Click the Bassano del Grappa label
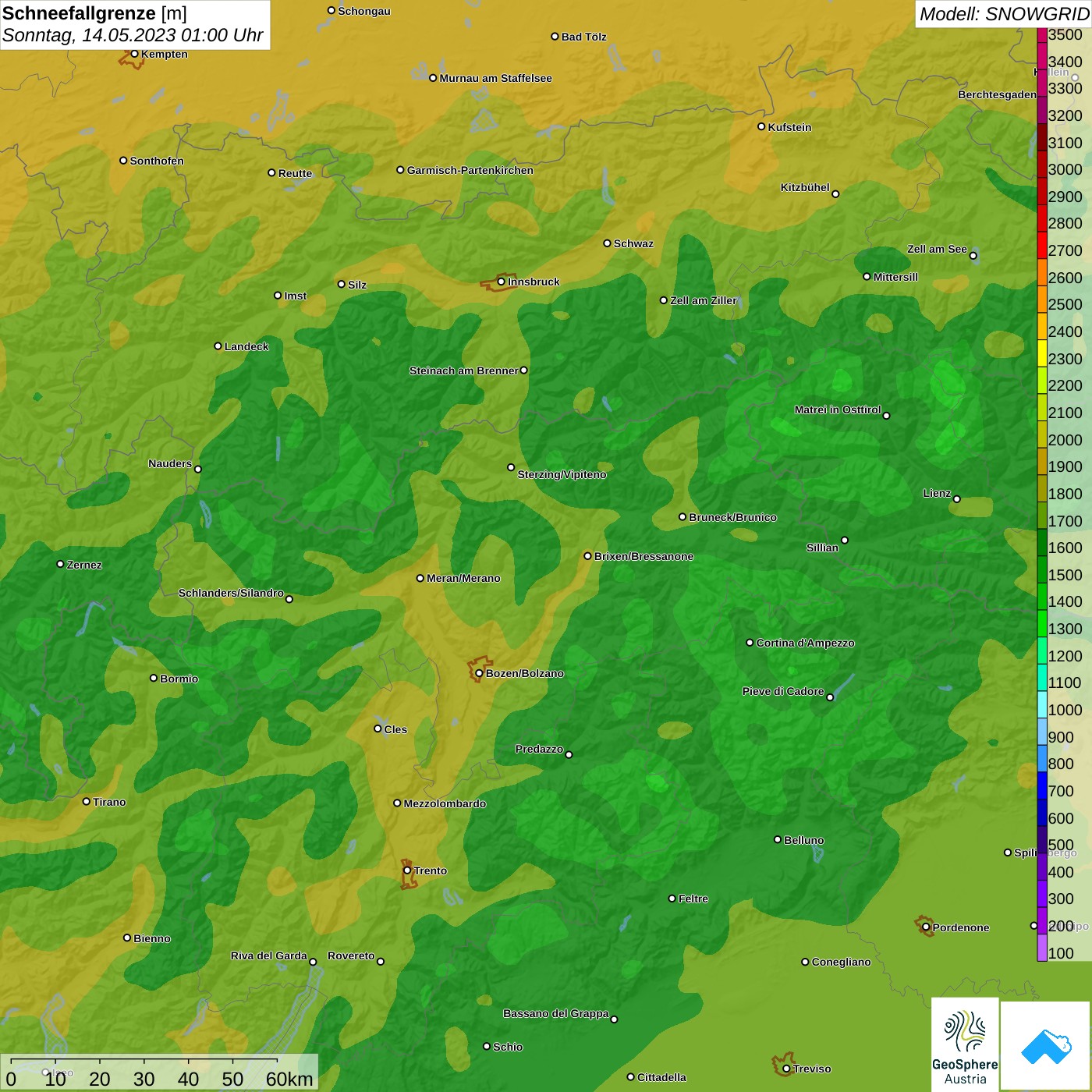Image resolution: width=1092 pixels, height=1092 pixels. 556,1013
